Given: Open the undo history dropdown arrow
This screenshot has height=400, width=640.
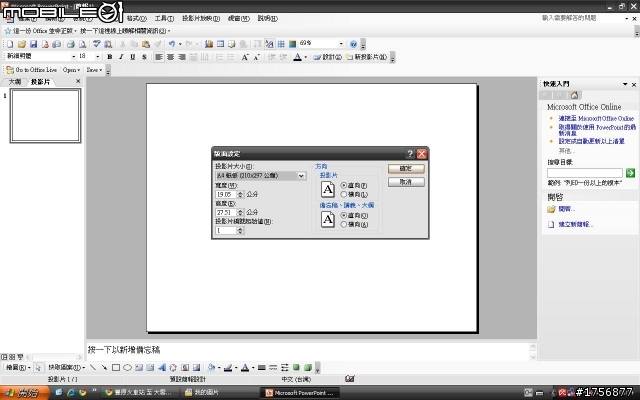Looking at the screenshot, I should click(180, 44).
